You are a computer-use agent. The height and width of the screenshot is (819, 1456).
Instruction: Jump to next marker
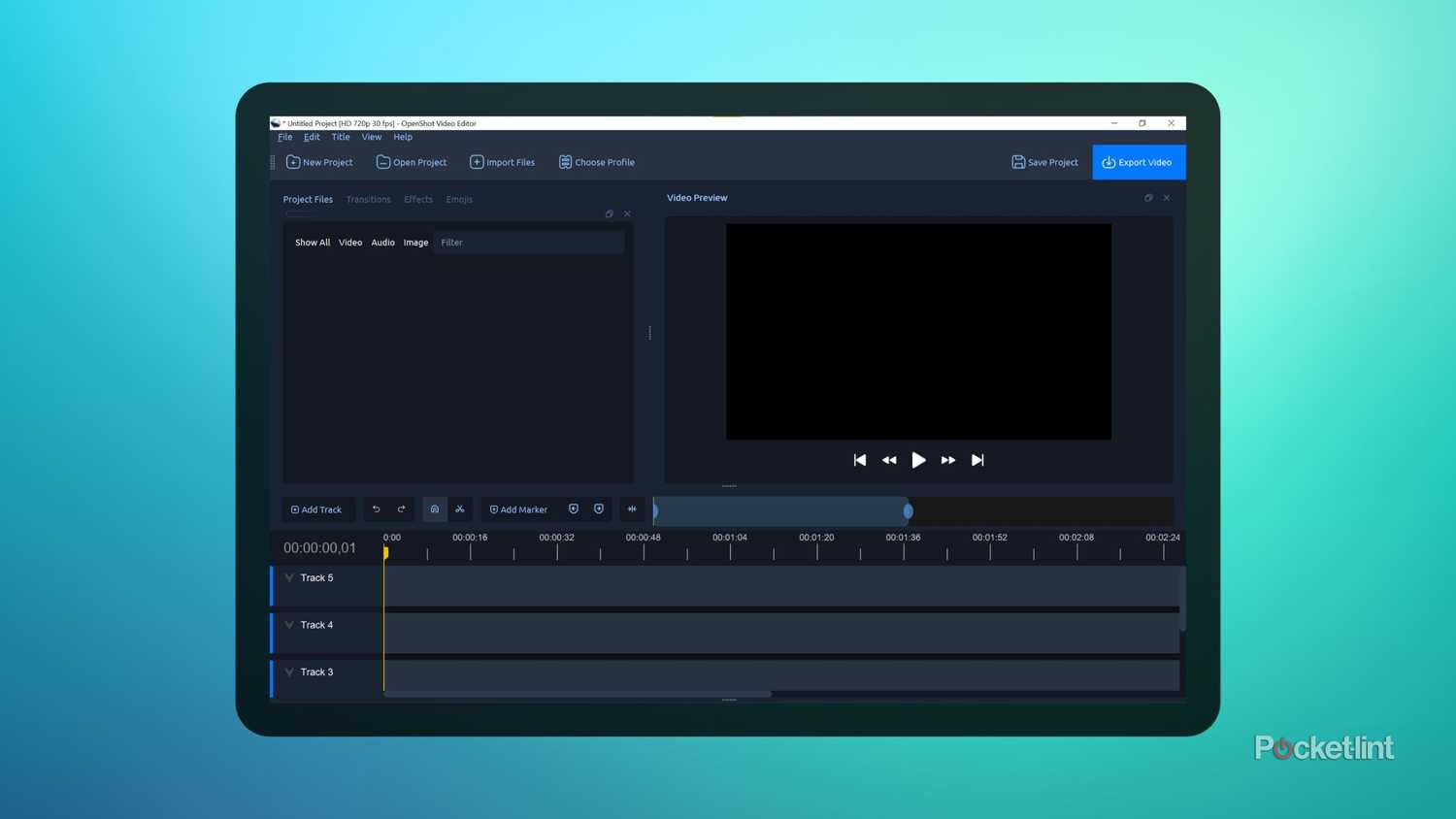click(x=599, y=509)
